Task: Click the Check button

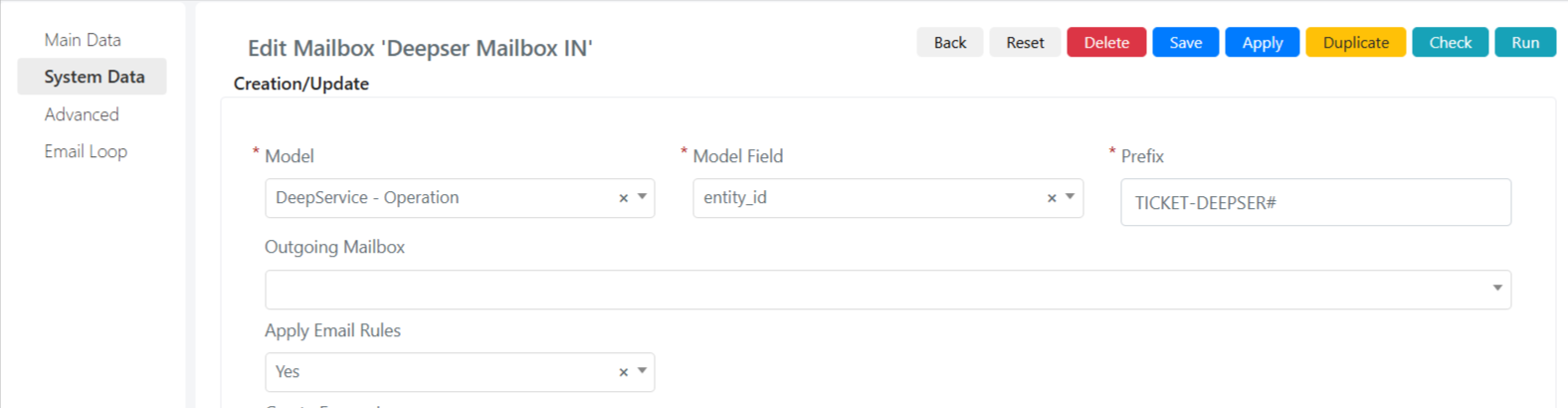Action: click(1451, 43)
